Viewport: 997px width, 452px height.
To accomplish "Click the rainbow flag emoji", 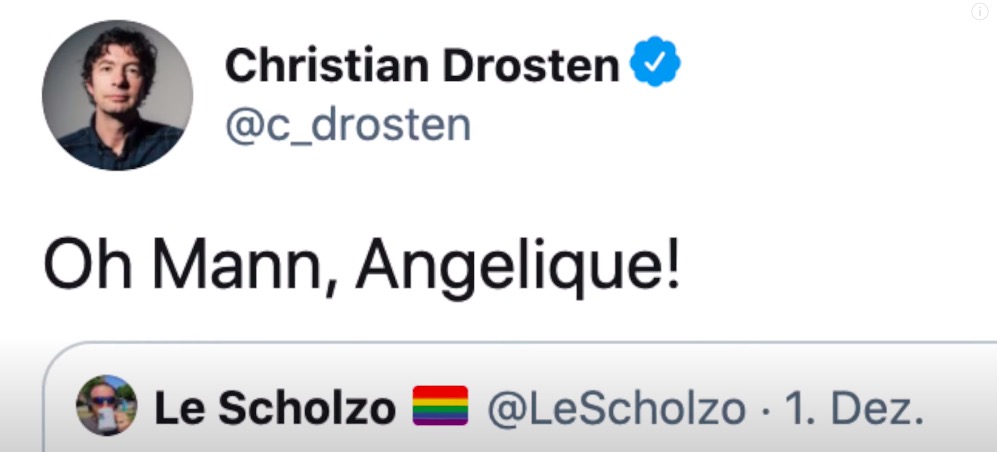I will (440, 406).
